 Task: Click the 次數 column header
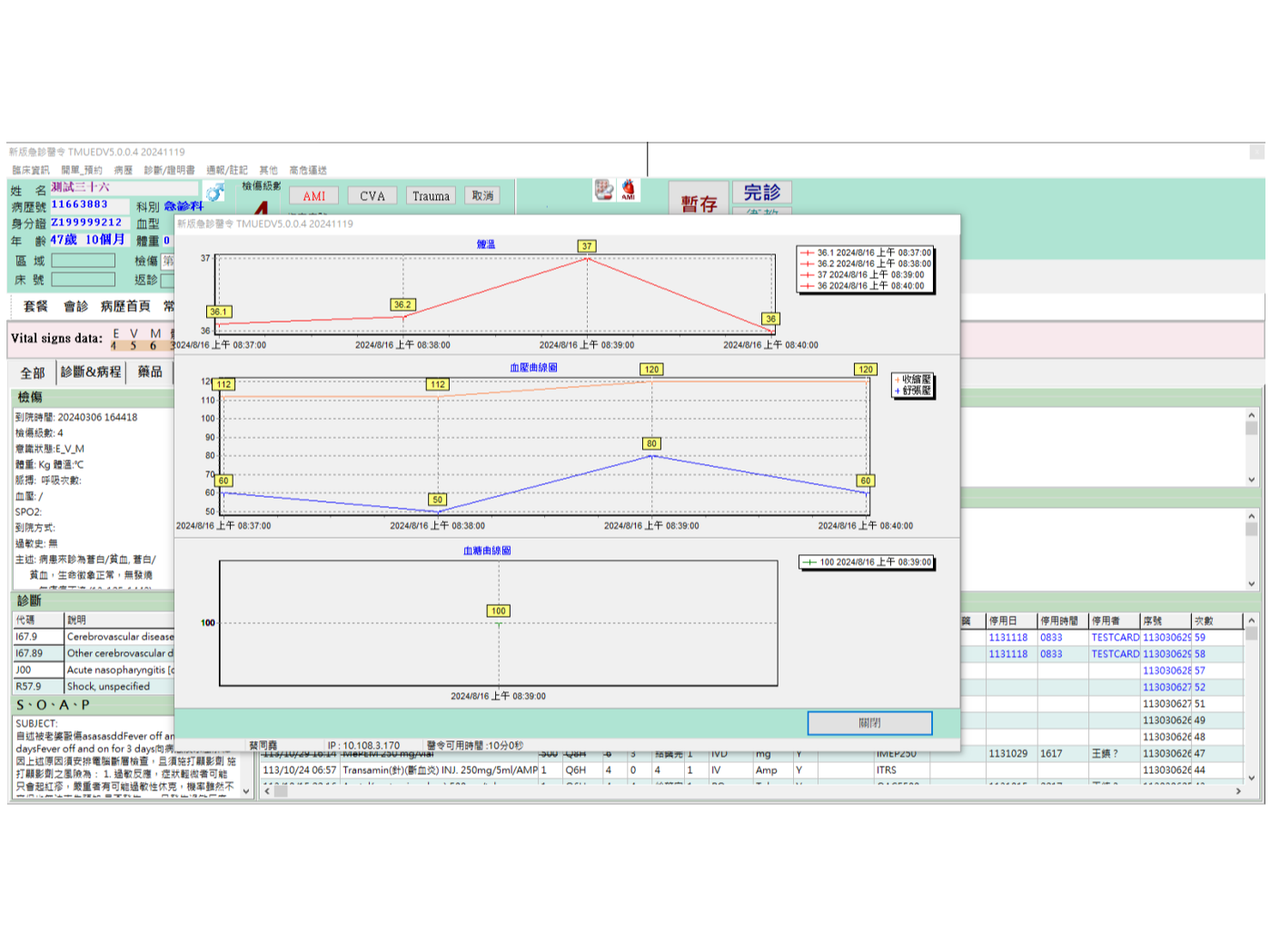(x=1217, y=620)
